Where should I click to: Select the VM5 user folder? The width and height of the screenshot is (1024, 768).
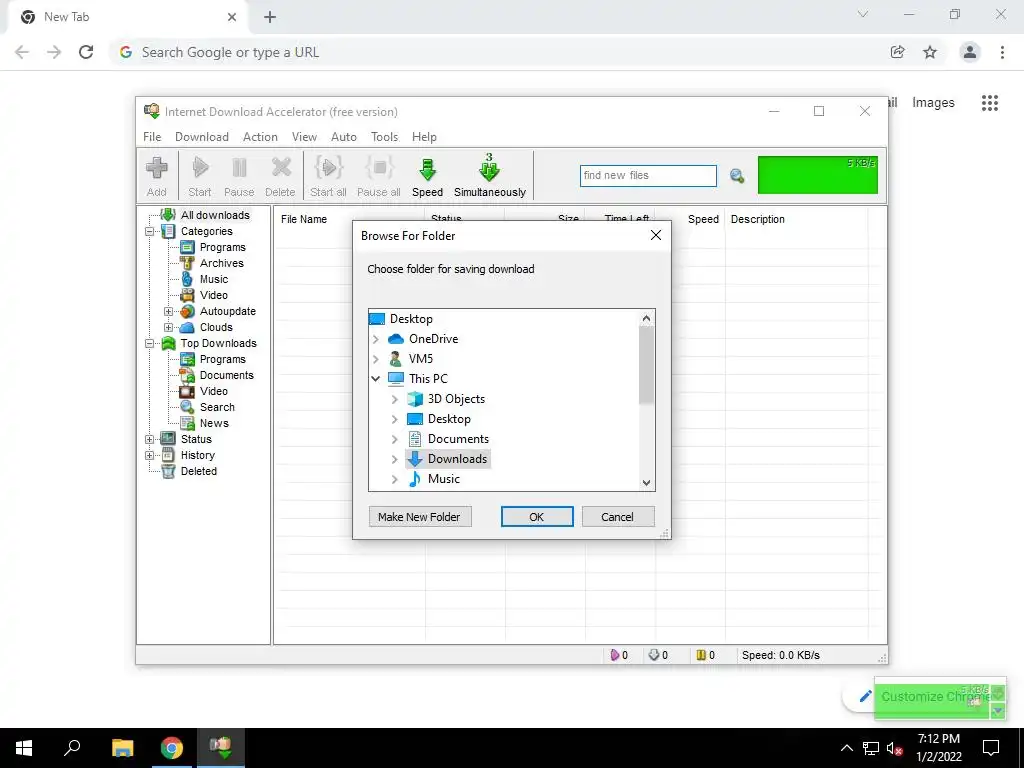(421, 359)
